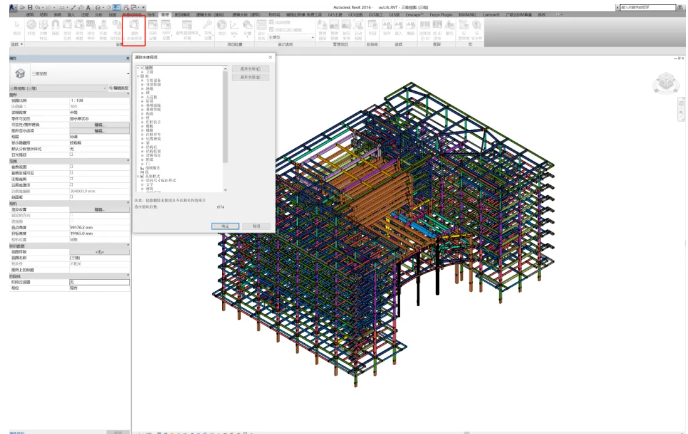Click the Save icon in quick access toolbar
The width and height of the screenshot is (688, 434).
point(30,7)
